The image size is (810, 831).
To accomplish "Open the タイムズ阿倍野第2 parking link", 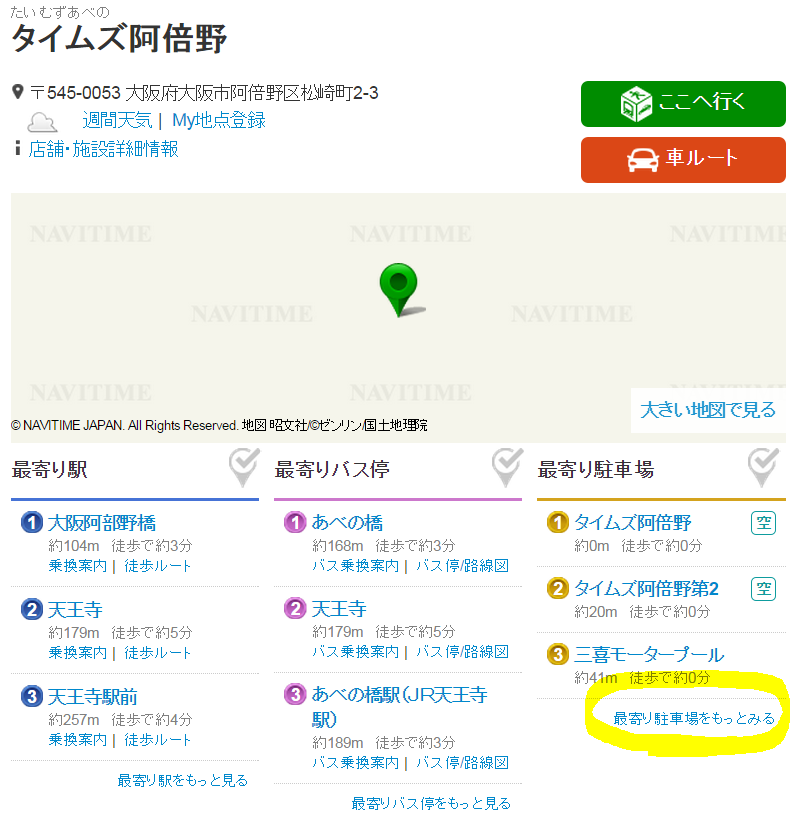I will click(646, 589).
